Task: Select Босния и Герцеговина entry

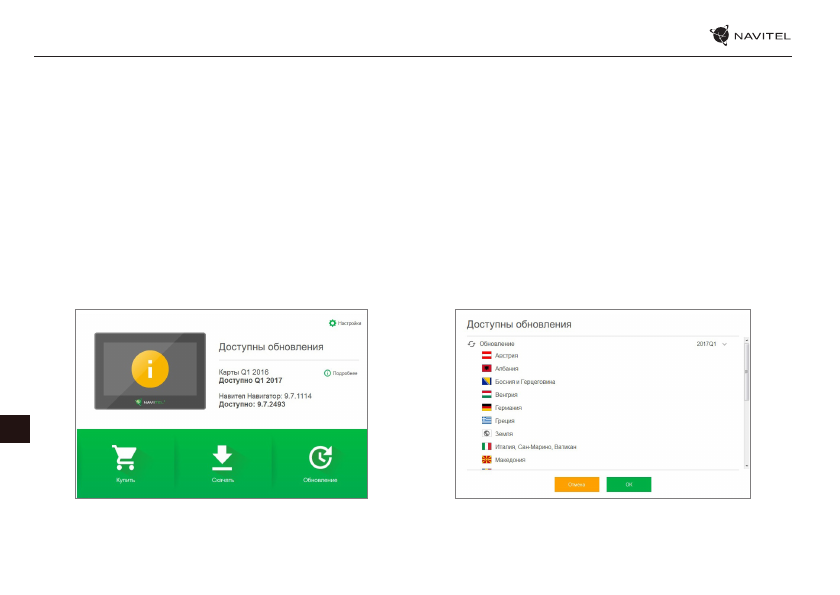Action: click(x=525, y=382)
